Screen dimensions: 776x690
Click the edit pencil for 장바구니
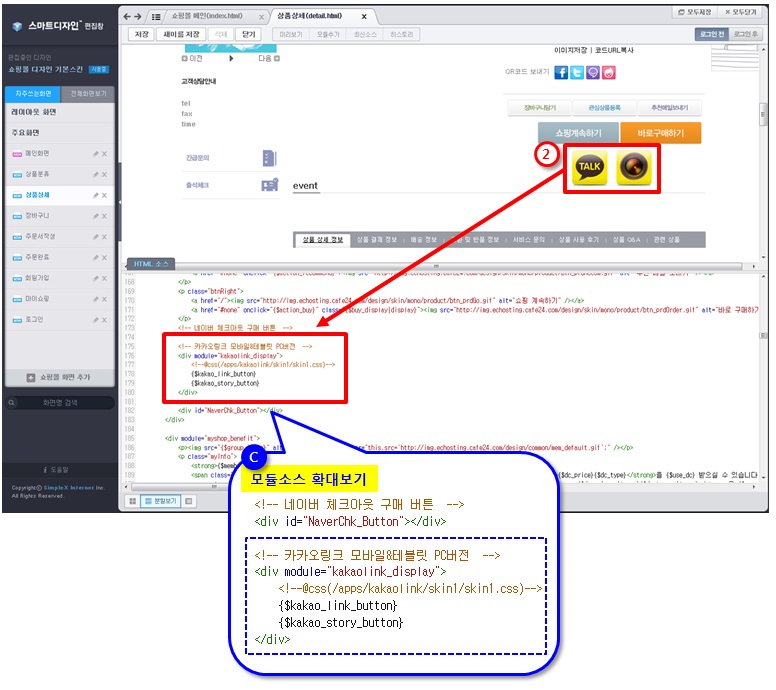point(96,217)
